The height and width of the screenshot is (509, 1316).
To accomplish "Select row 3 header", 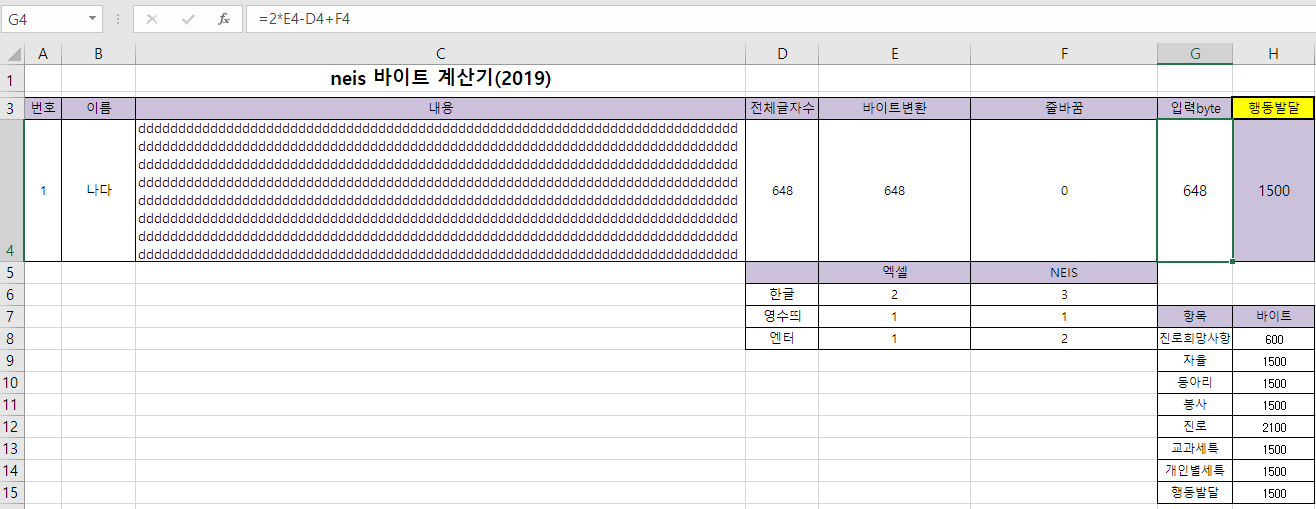I will [12, 108].
